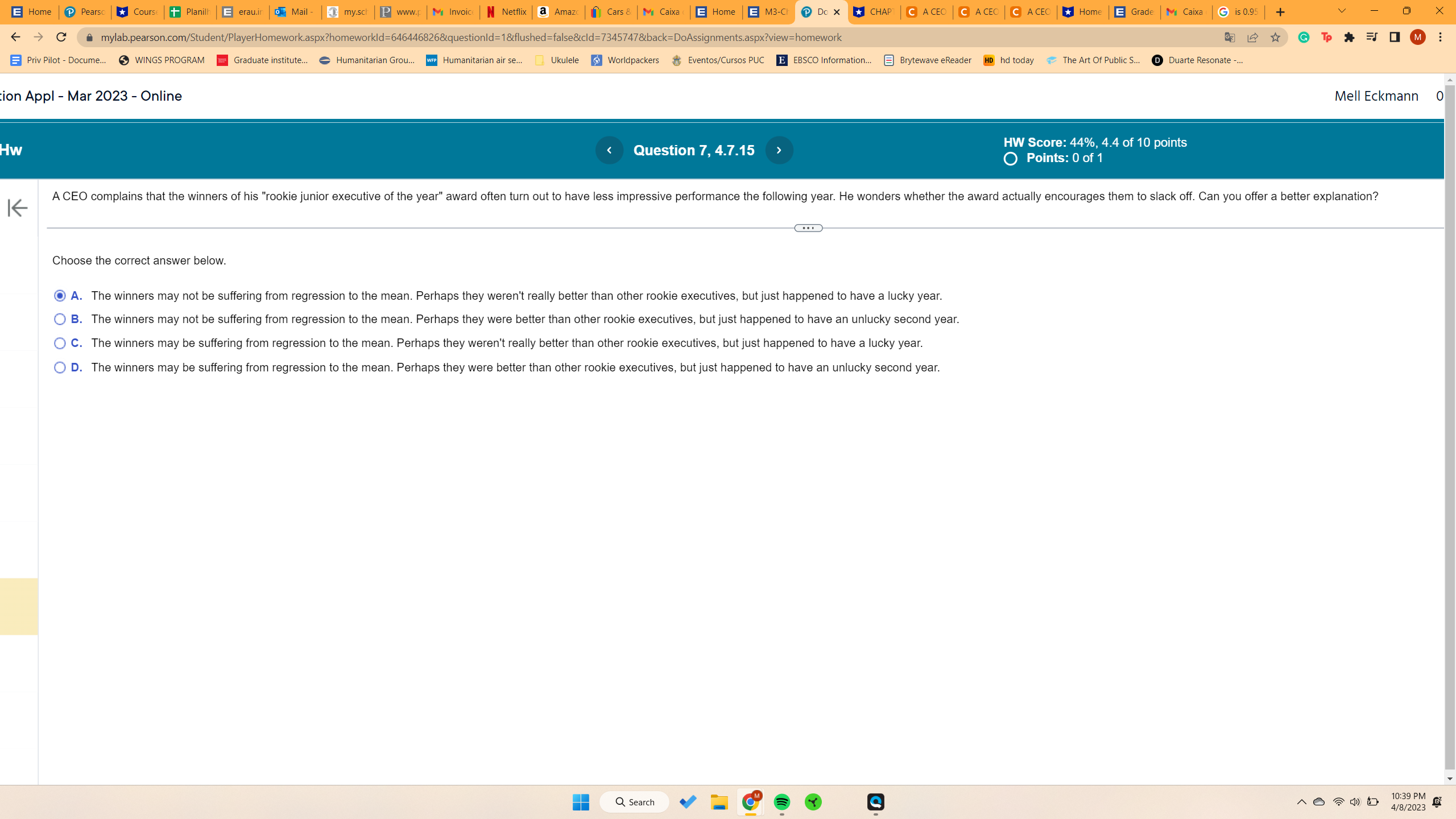
Task: Open the WINGS PROGRAM bookmark
Action: click(162, 60)
